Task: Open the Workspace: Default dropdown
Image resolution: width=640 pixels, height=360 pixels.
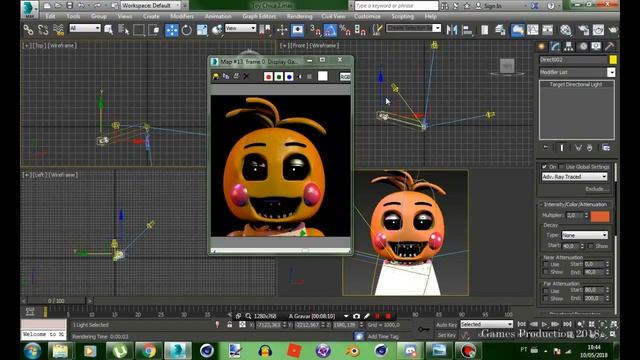Action: click(x=151, y=5)
